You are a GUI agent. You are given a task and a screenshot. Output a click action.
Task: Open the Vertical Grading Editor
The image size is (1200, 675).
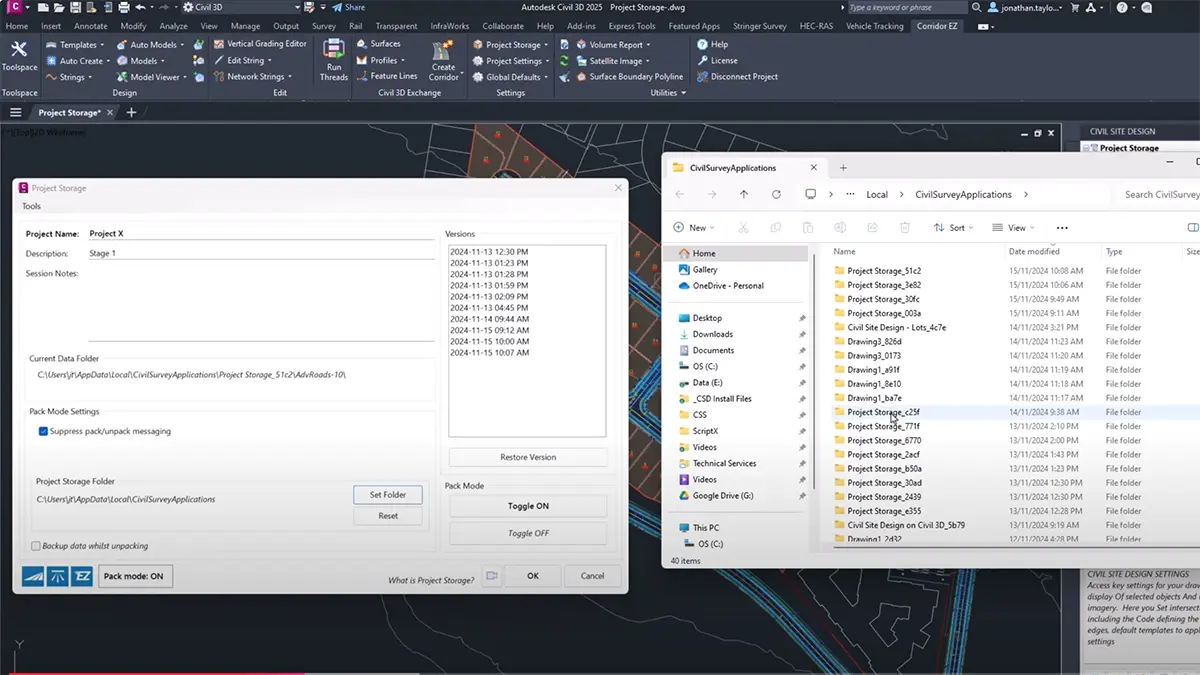point(260,45)
